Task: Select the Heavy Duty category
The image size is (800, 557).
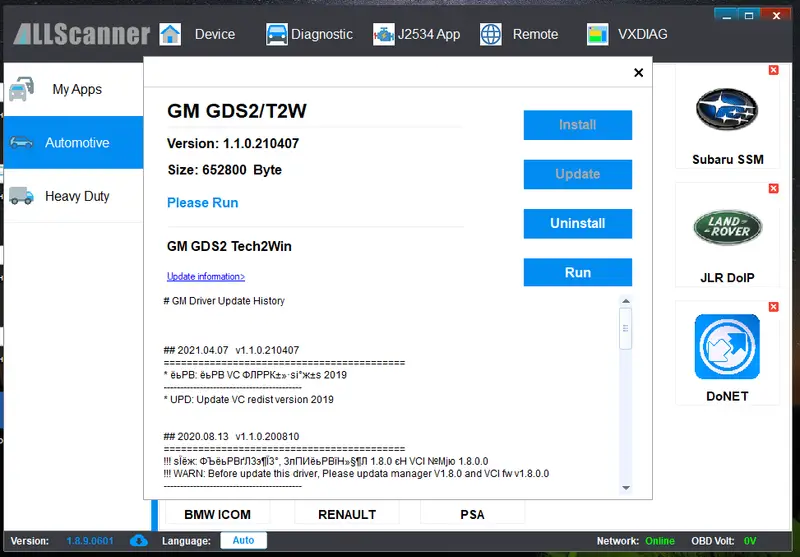Action: tap(73, 196)
